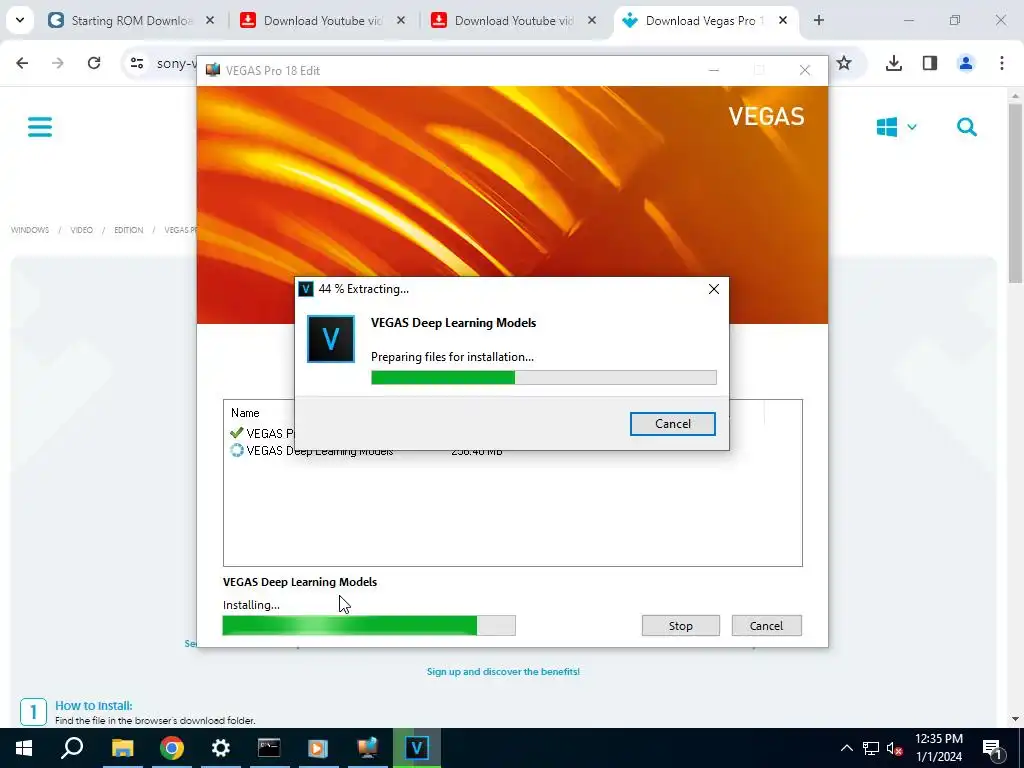The image size is (1024, 768).
Task: Open Chrome downloads
Action: coord(894,63)
